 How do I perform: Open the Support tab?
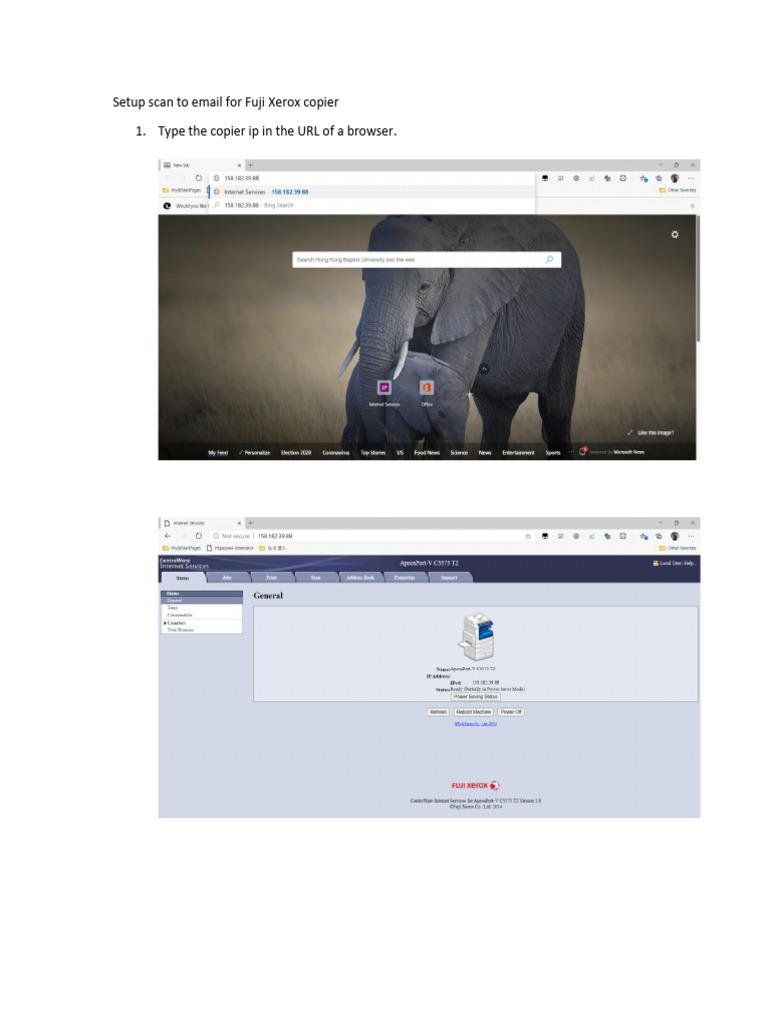click(x=449, y=577)
